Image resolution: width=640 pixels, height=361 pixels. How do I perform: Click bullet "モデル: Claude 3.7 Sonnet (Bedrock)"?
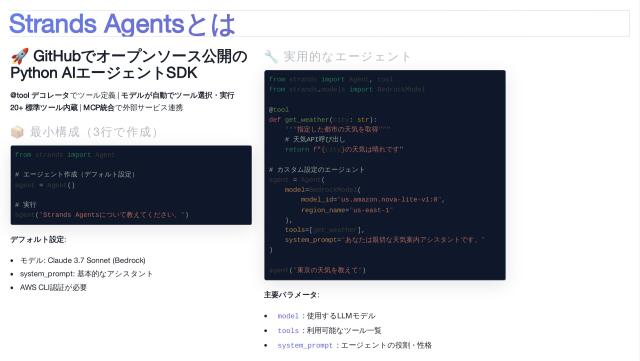click(82, 261)
